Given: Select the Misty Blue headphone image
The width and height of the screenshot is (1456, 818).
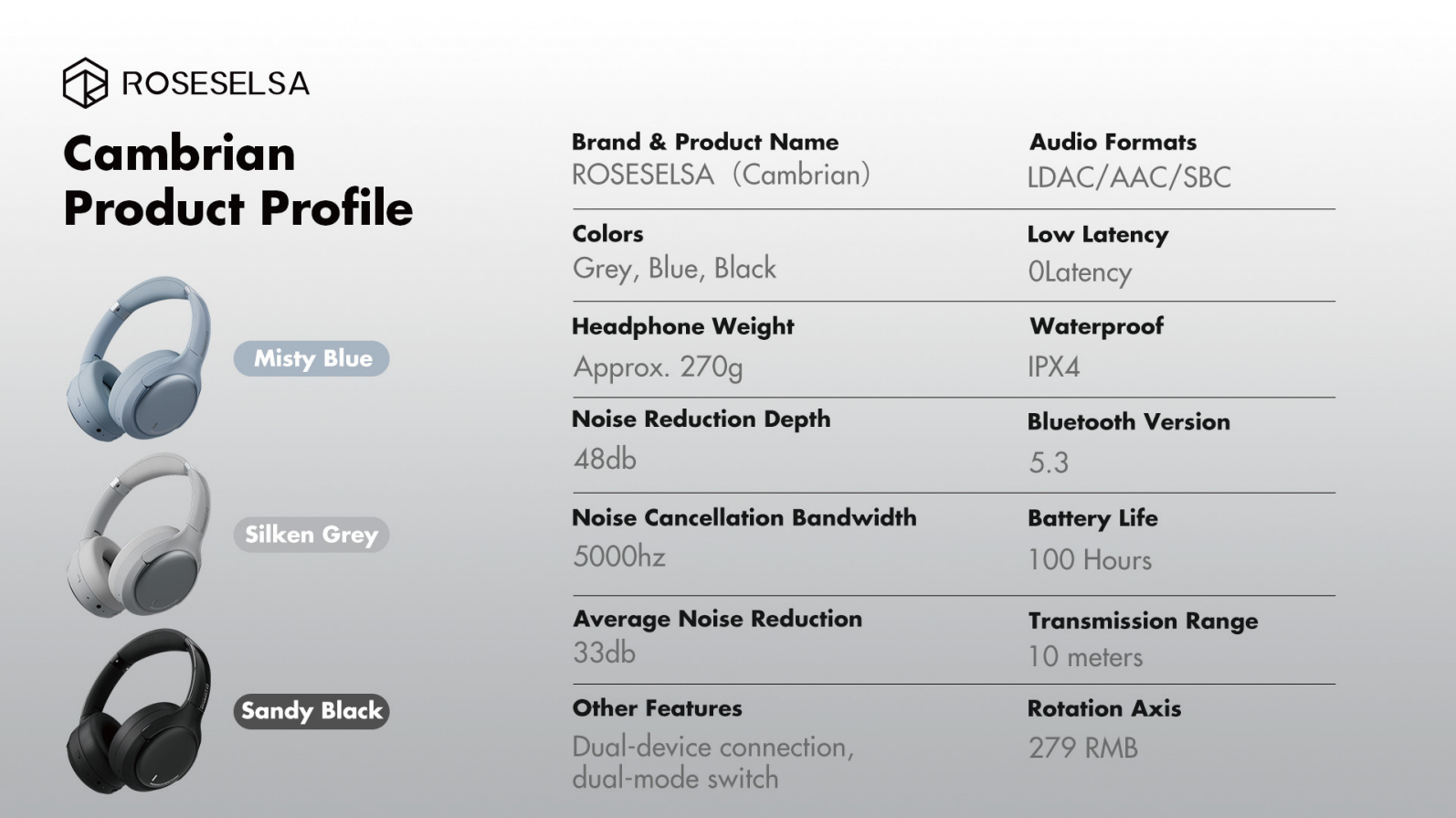Looking at the screenshot, I should click(x=139, y=359).
